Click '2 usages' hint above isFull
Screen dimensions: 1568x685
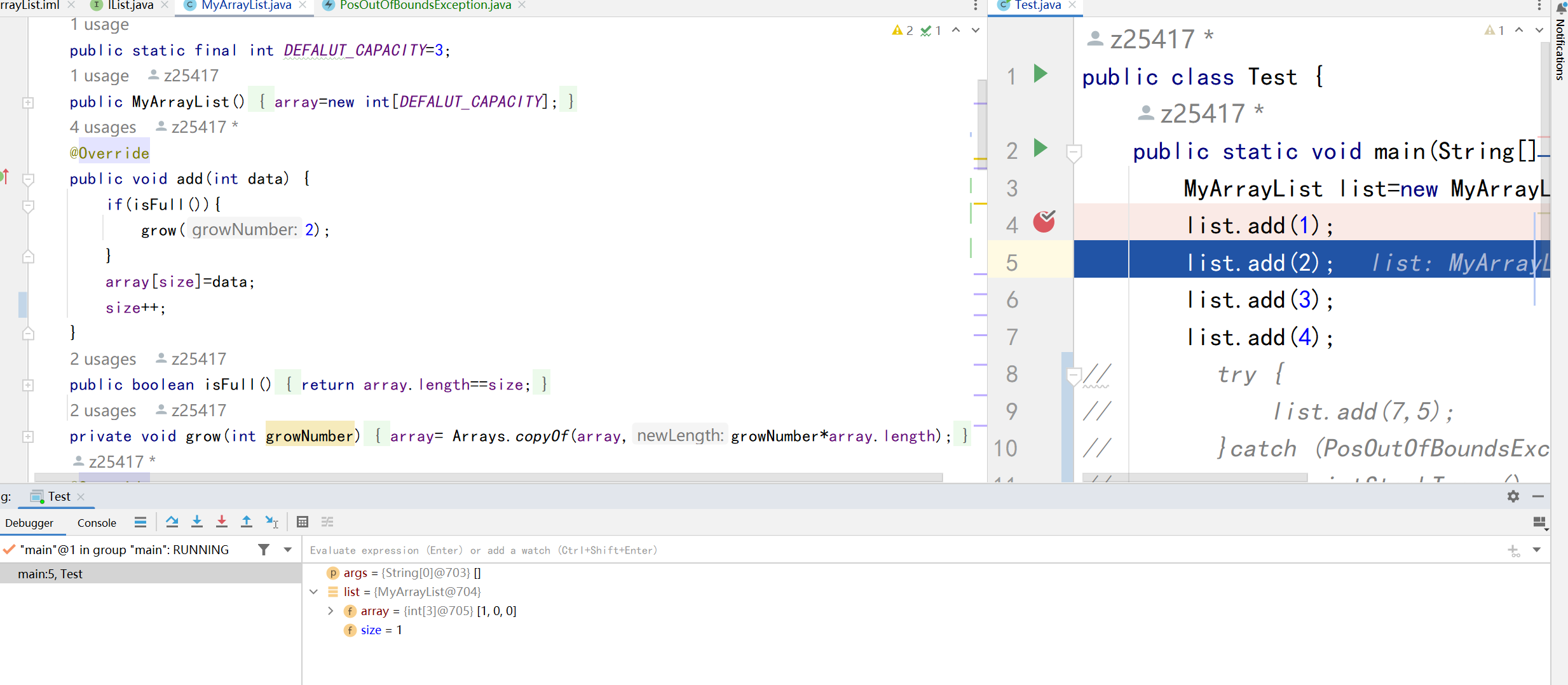tap(103, 359)
